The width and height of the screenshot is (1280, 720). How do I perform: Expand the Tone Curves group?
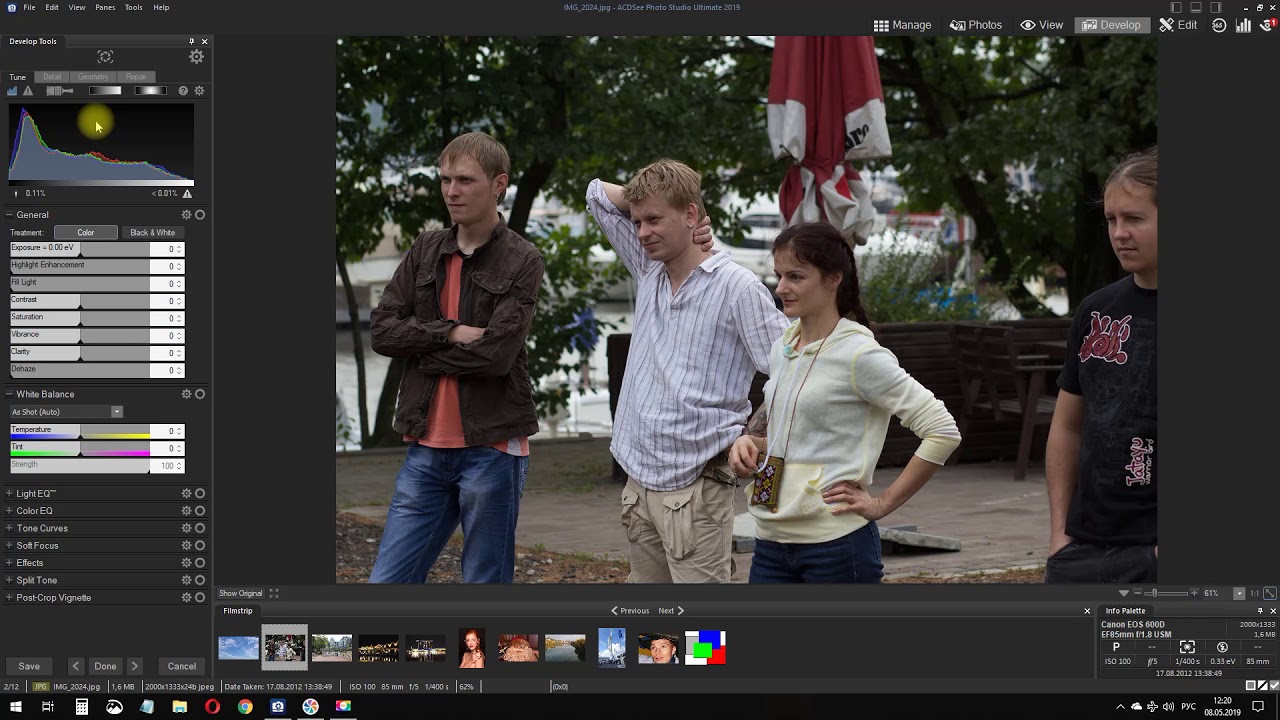pyautogui.click(x=9, y=528)
